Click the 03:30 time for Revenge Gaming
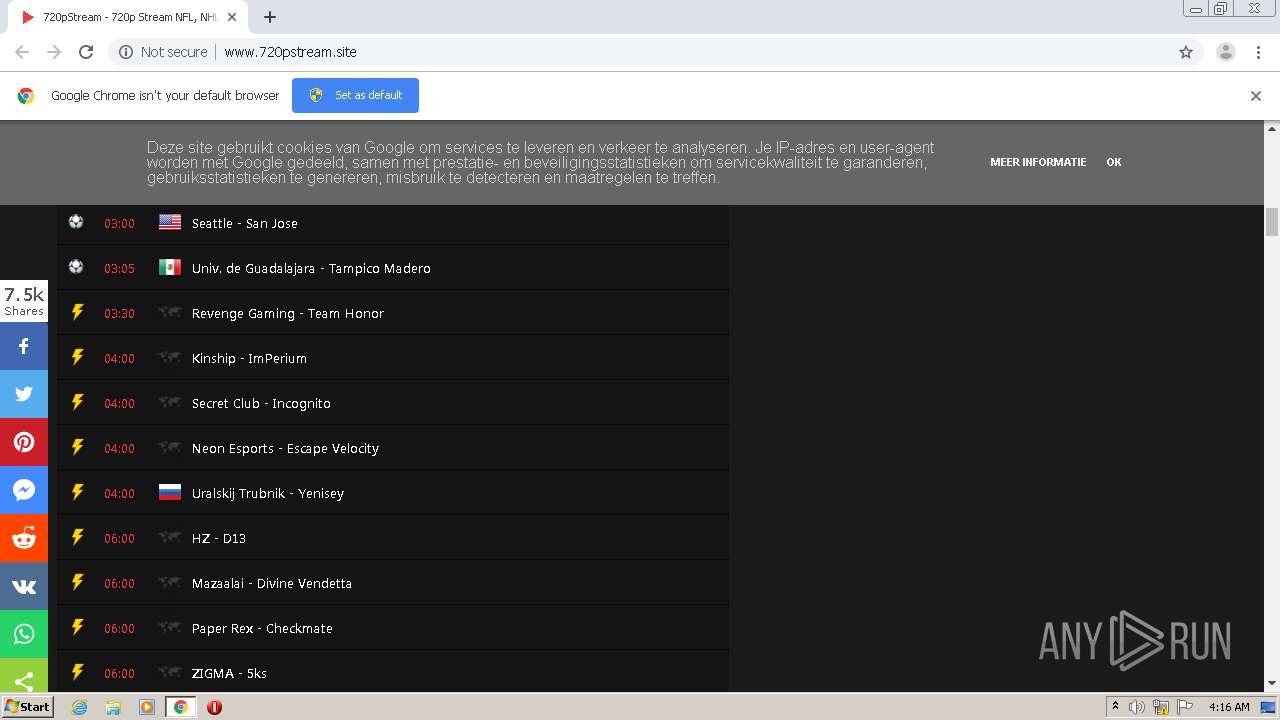Viewport: 1280px width, 720px height. pyautogui.click(x=119, y=314)
